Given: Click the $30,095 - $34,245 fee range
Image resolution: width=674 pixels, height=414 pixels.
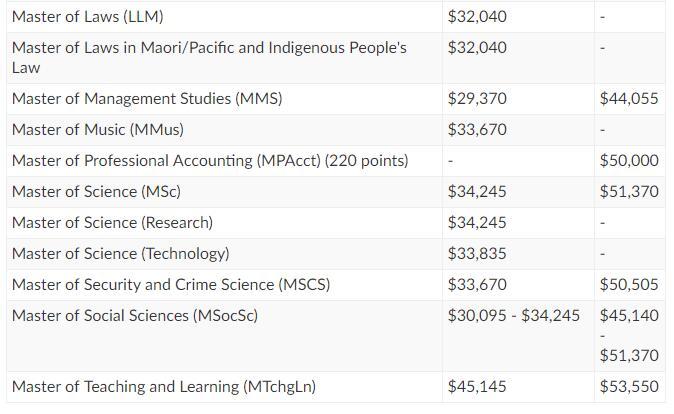Looking at the screenshot, I should click(514, 316).
